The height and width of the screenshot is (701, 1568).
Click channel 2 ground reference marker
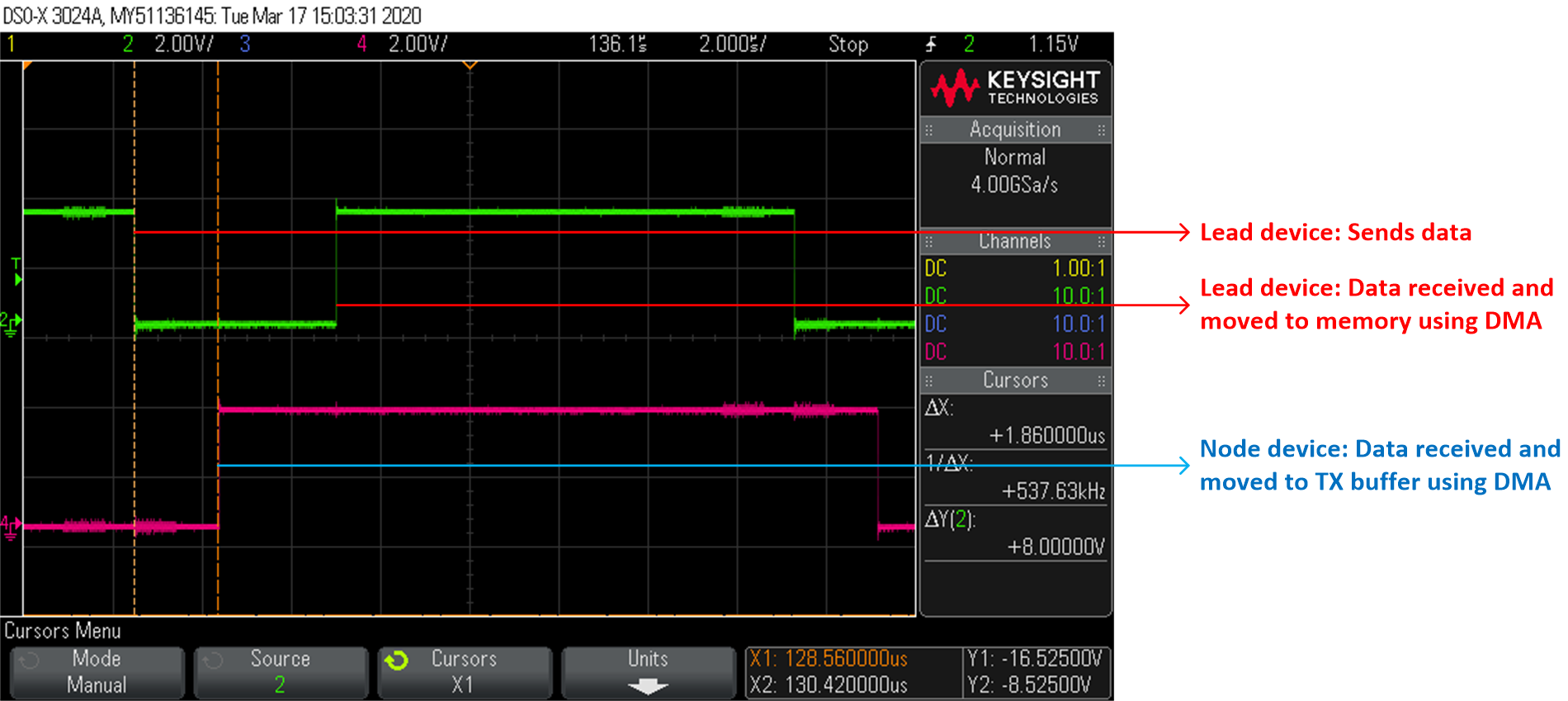10,324
